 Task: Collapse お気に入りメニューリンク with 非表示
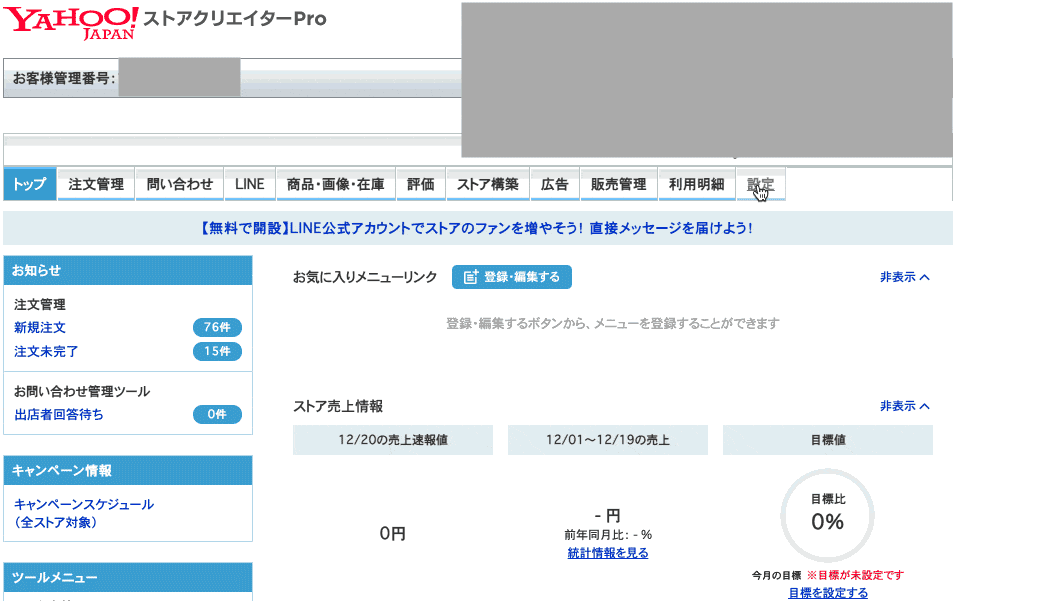(901, 277)
